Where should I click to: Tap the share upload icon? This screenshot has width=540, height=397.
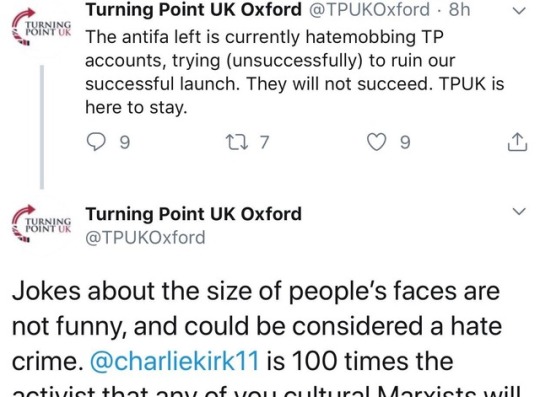pyautogui.click(x=517, y=142)
